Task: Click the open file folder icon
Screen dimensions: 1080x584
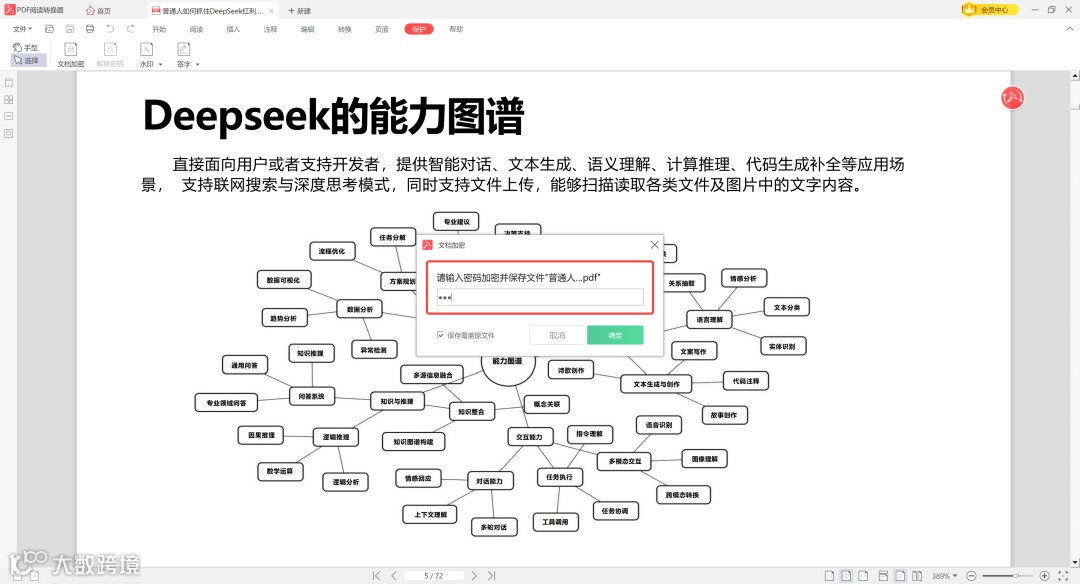Action: point(50,29)
